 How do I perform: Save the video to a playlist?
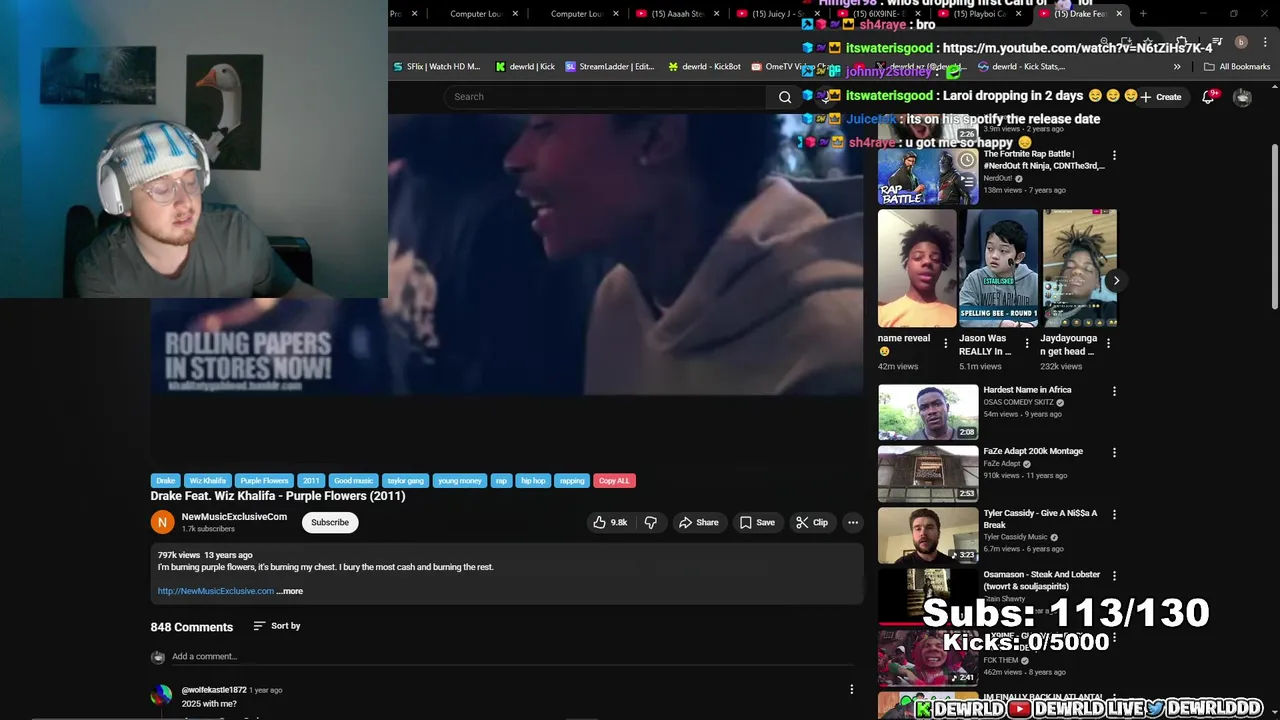pos(757,522)
